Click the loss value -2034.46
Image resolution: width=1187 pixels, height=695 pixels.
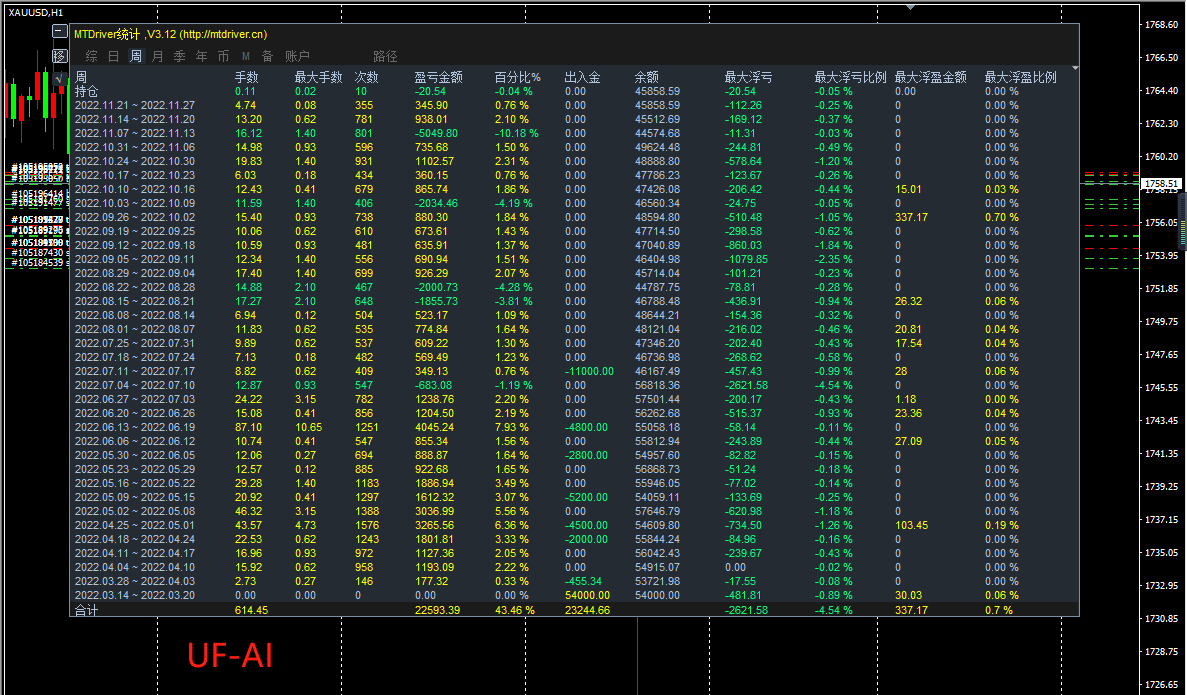coord(436,203)
